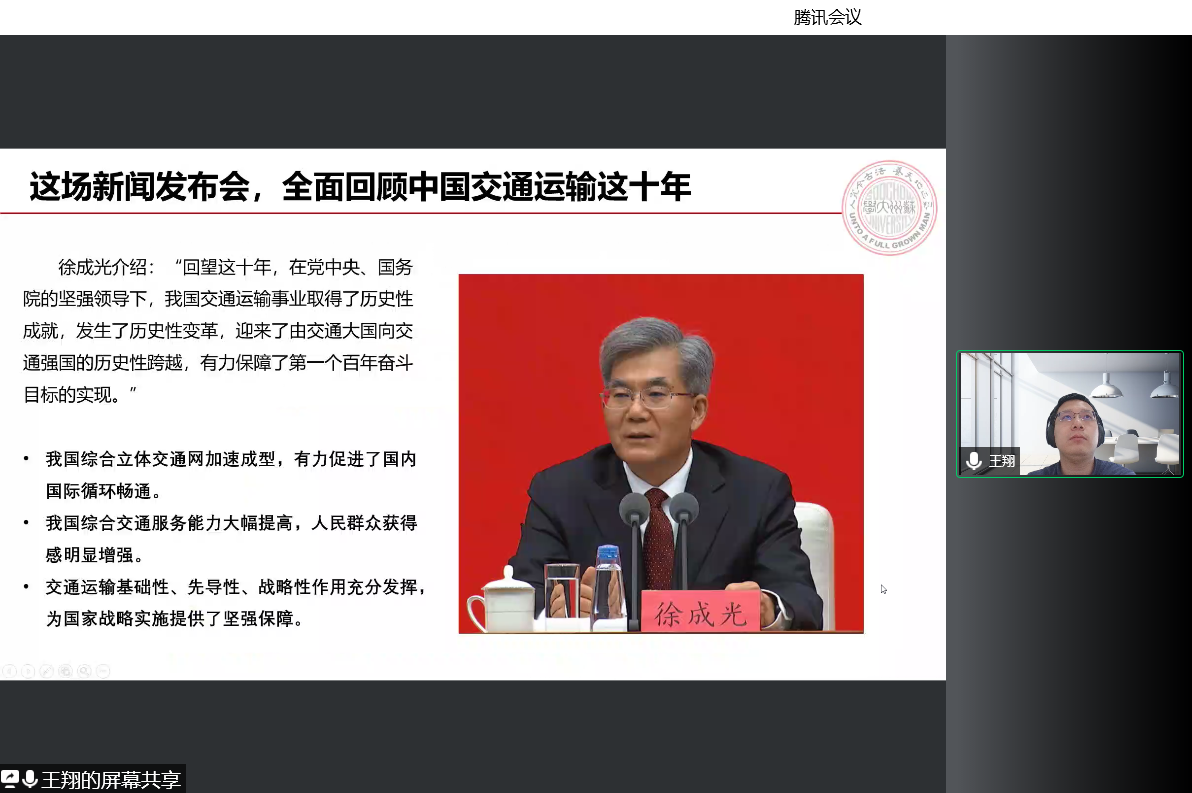Click the bullet about 综合立体交通网加速成型
Viewport: 1192px width, 793px height.
230,475
